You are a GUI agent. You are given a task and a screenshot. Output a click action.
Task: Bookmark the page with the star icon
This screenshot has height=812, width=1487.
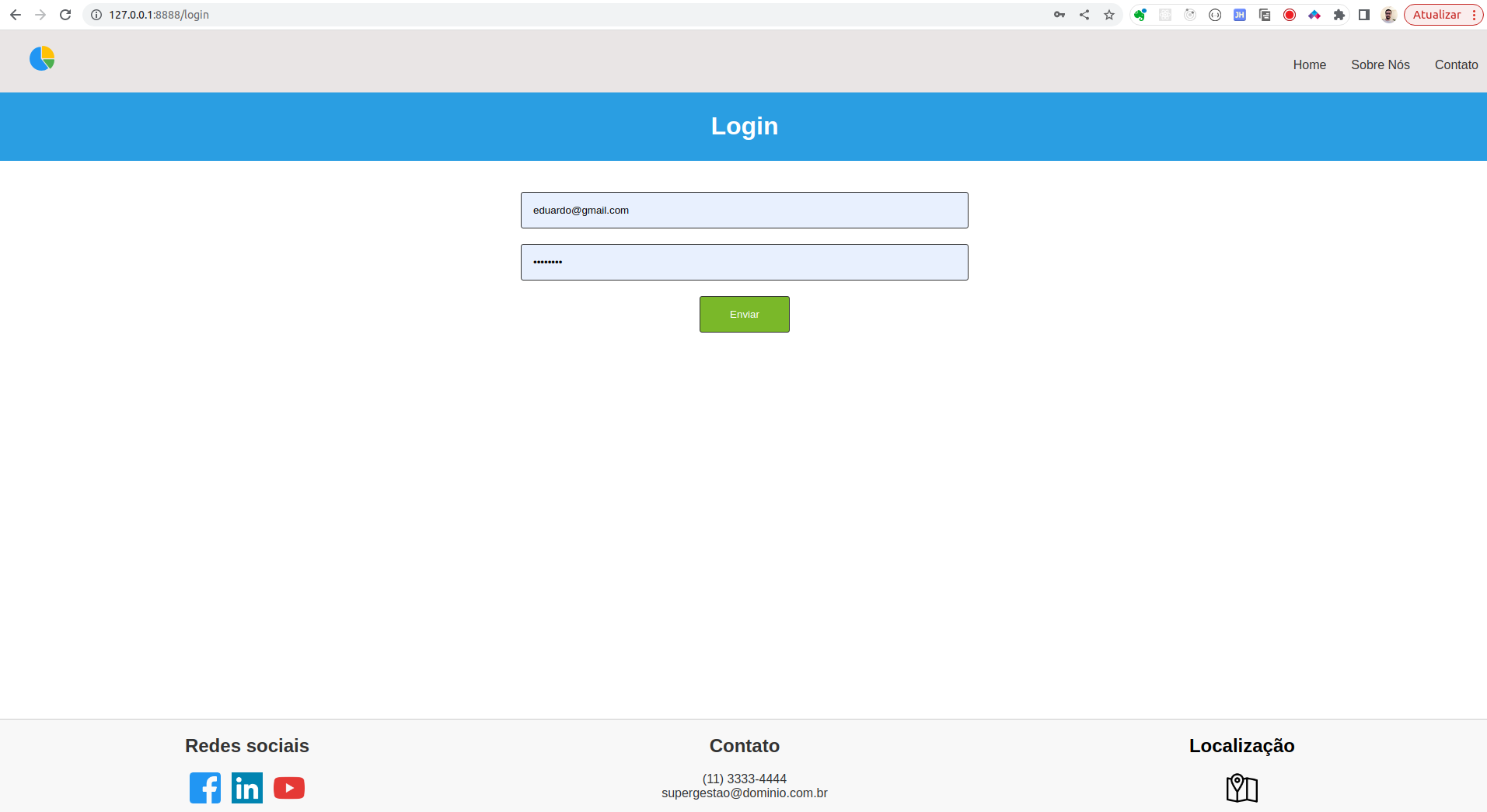pyautogui.click(x=1109, y=14)
